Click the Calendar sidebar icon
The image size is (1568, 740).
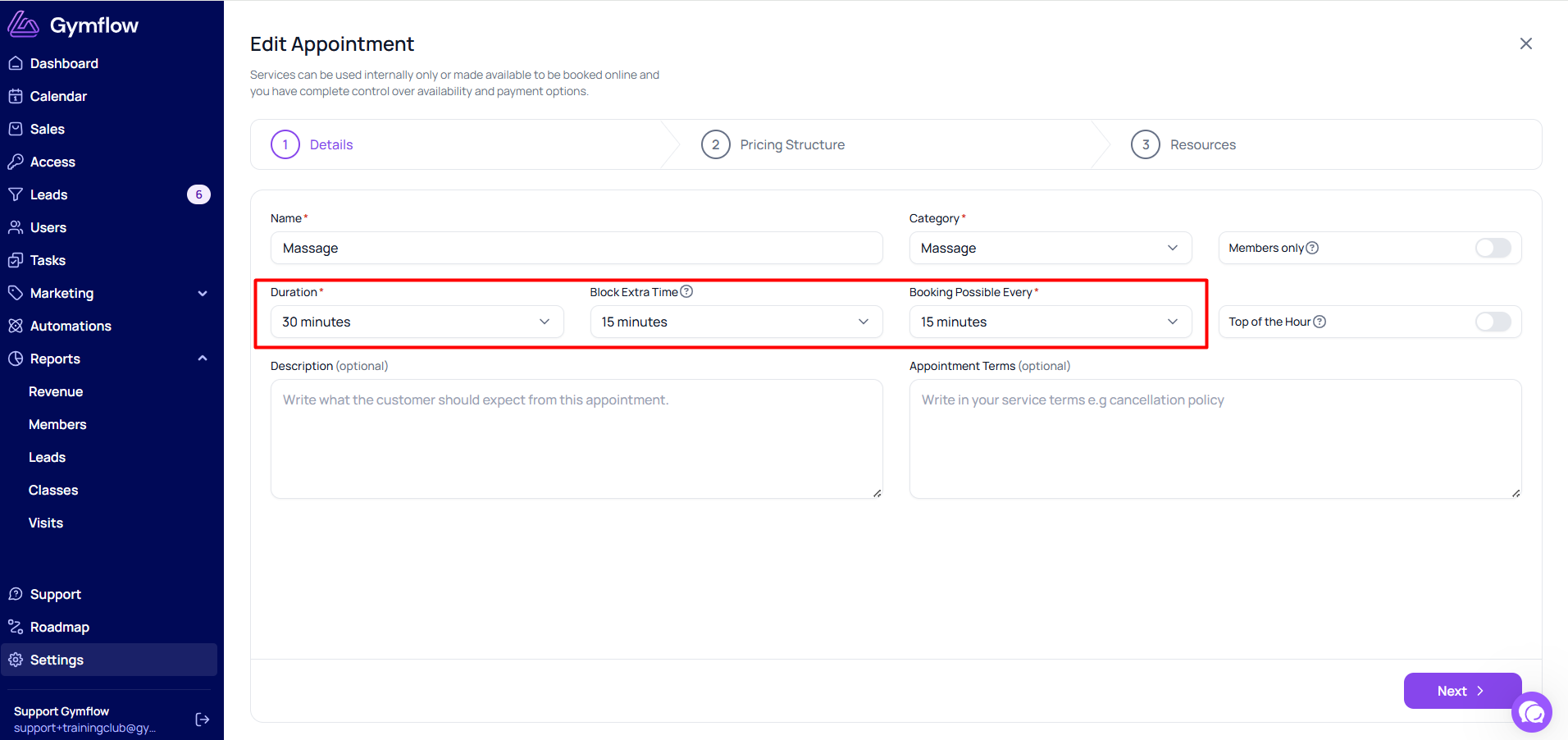(16, 96)
